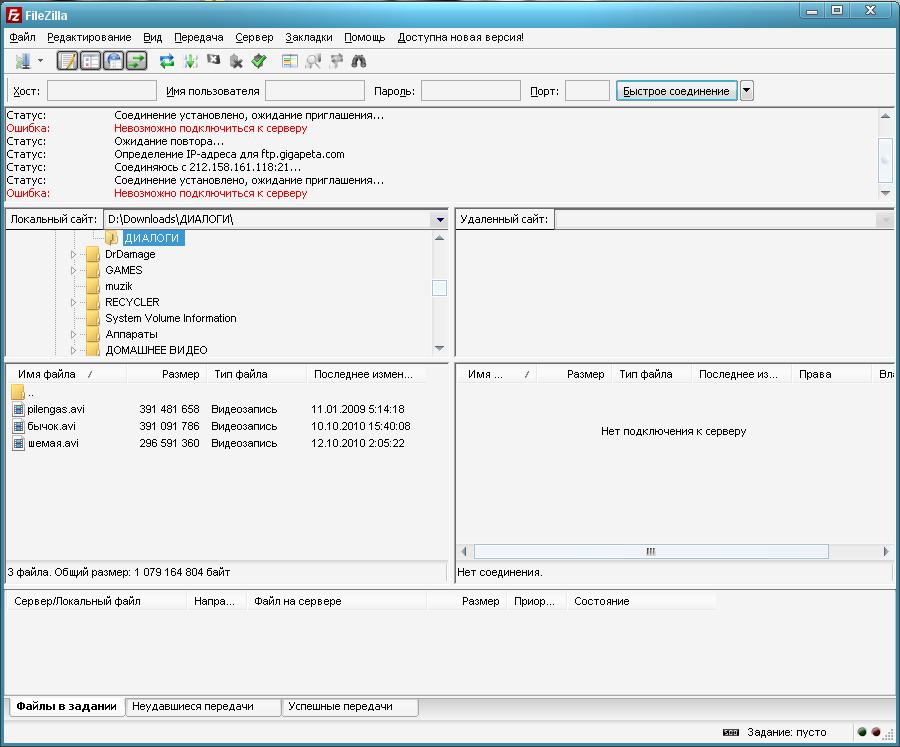Select the Файлы в задании tab

(x=67, y=707)
